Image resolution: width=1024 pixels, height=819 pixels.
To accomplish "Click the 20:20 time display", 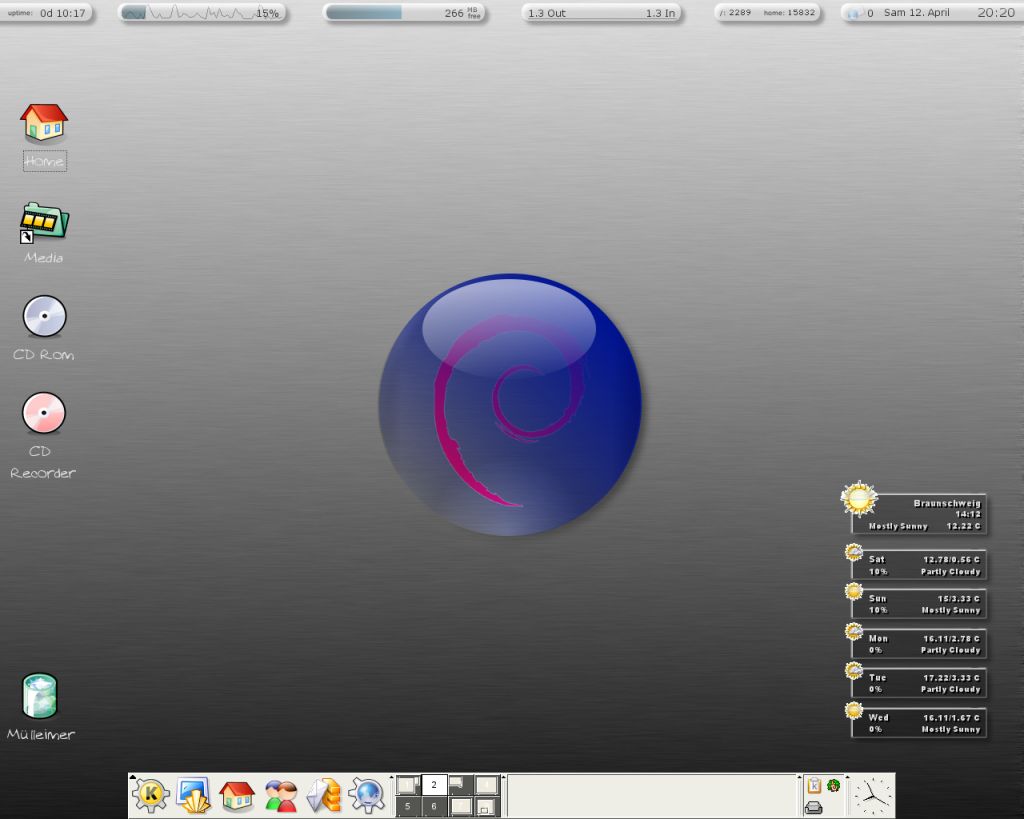I will coord(996,12).
